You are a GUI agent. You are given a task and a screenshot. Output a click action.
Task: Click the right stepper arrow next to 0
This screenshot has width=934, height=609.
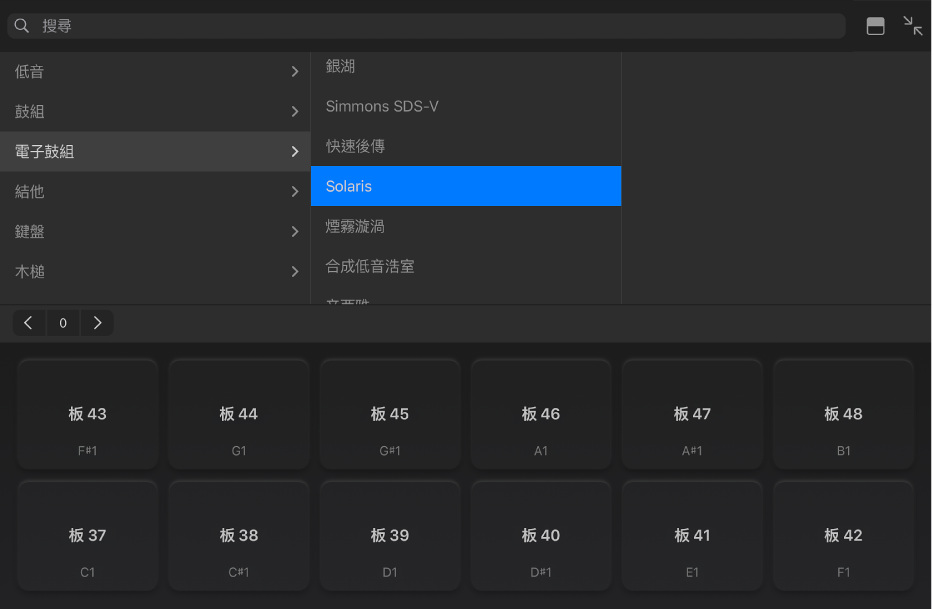point(97,322)
